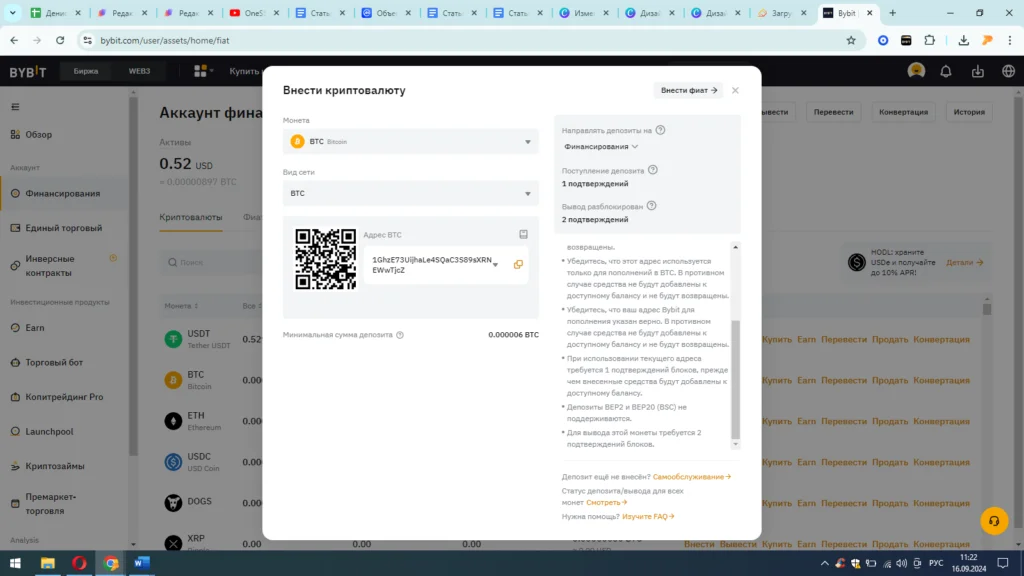This screenshot has width=1024, height=576.
Task: Open the Windows notification center
Action: tap(1003, 563)
